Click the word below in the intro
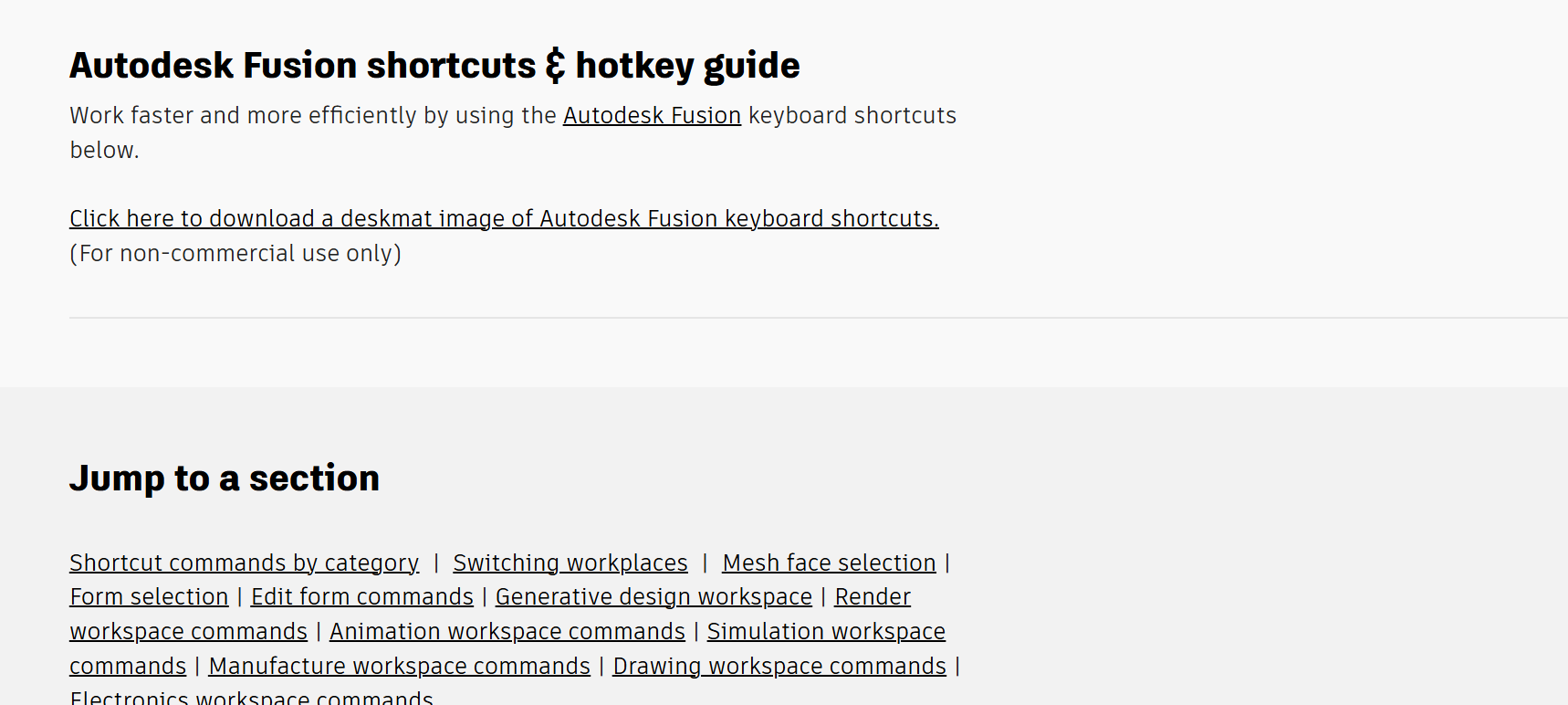 pyautogui.click(x=104, y=151)
